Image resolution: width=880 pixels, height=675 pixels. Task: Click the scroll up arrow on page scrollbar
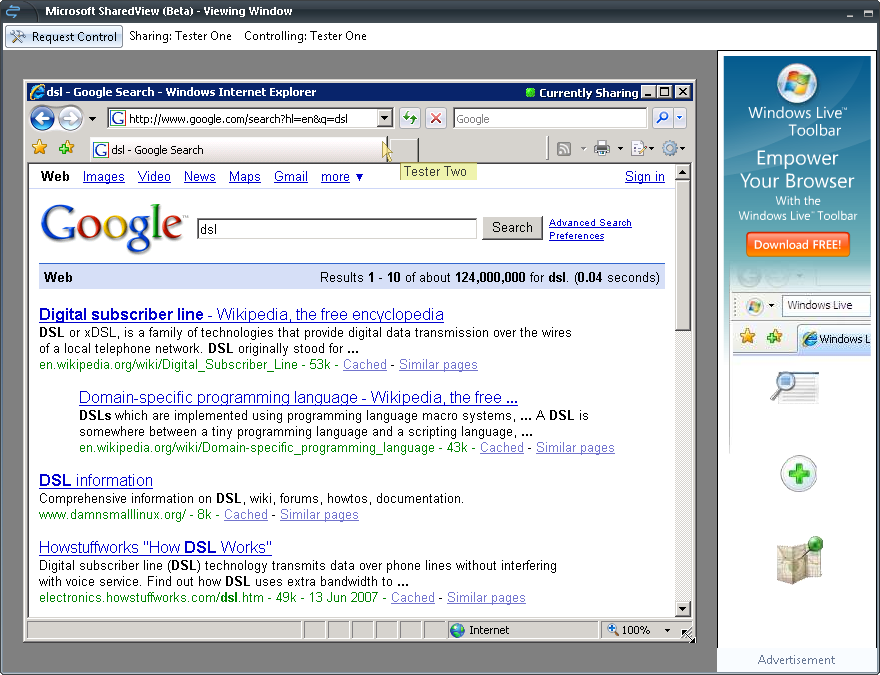(682, 172)
